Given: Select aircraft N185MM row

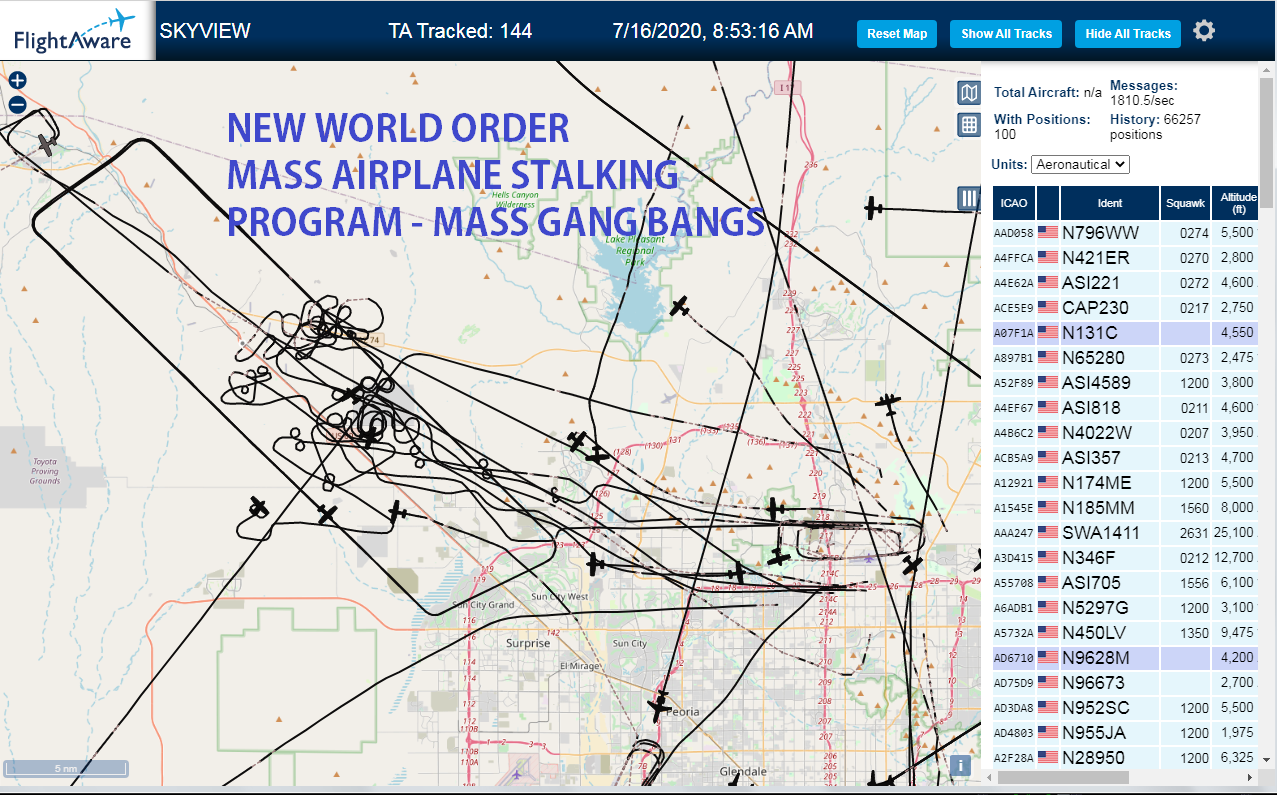Looking at the screenshot, I should [x=1125, y=507].
